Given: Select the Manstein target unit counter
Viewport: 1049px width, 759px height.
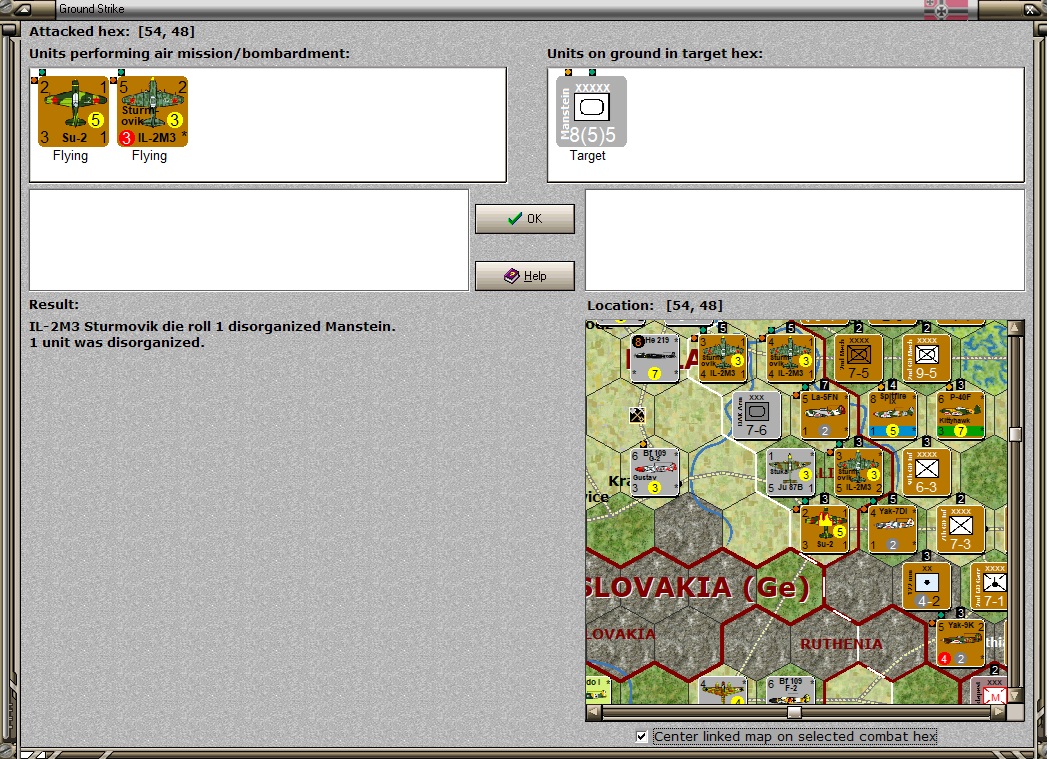Looking at the screenshot, I should [591, 111].
